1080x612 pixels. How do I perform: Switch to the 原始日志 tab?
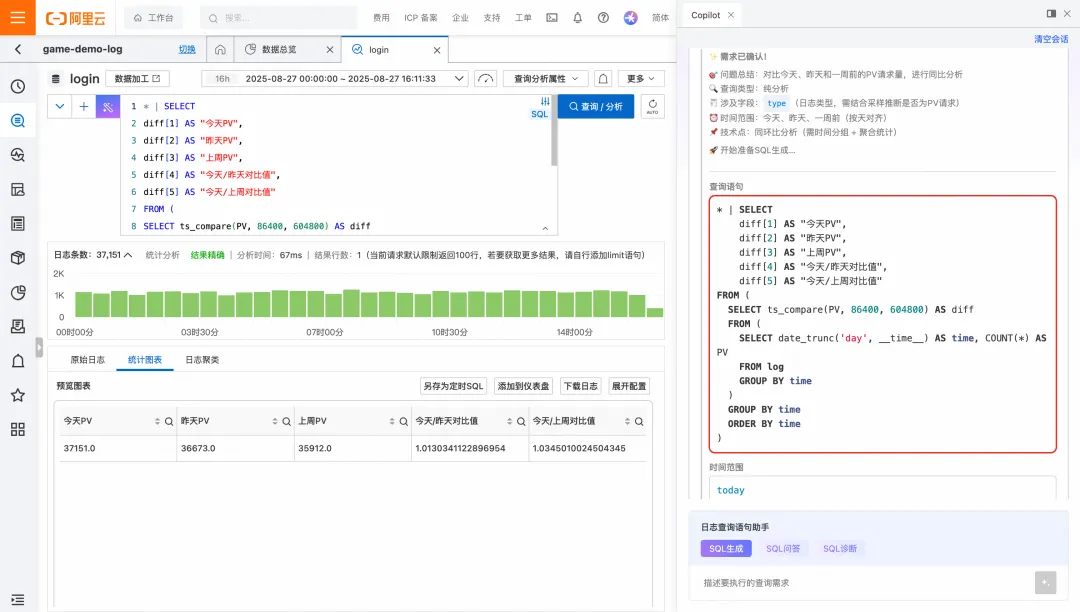click(x=87, y=359)
